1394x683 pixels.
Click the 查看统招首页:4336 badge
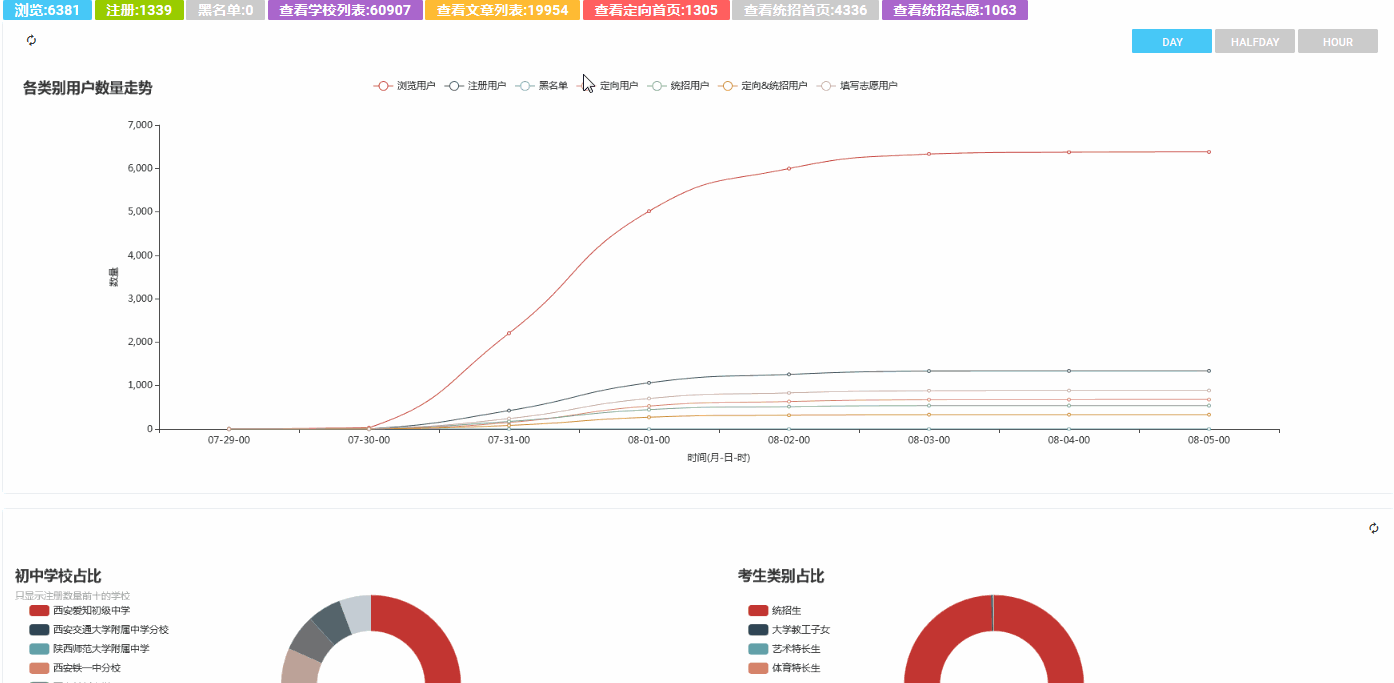(x=805, y=10)
